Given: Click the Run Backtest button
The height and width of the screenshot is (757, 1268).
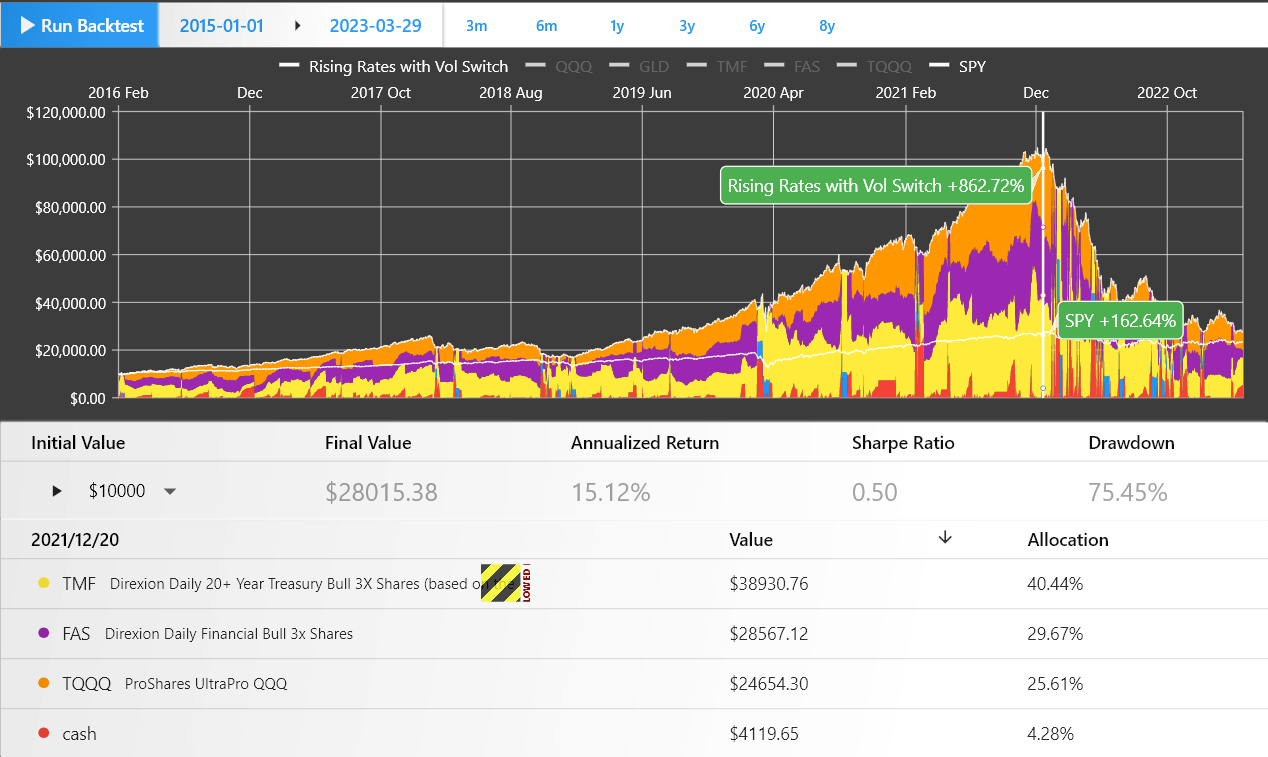Looking at the screenshot, I should 79,25.
